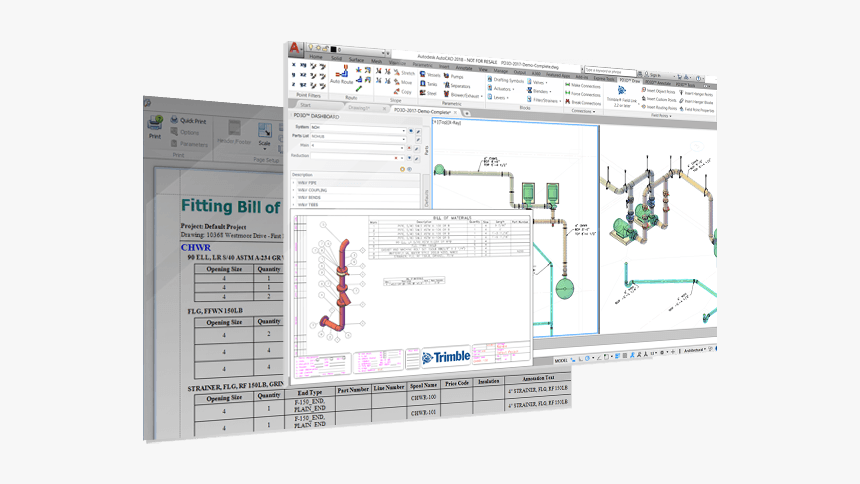Expand the W&V PIPE row

pyautogui.click(x=294, y=183)
